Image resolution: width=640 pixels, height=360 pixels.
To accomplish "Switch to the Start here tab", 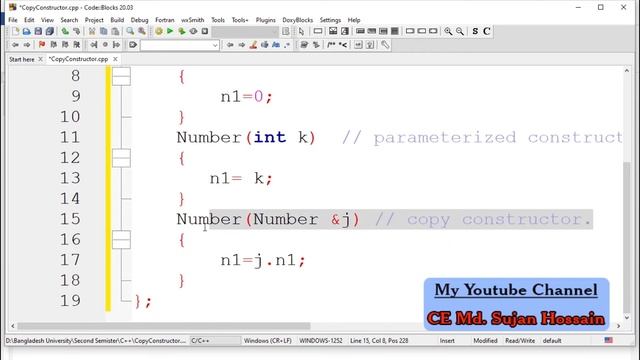I will click(22, 59).
